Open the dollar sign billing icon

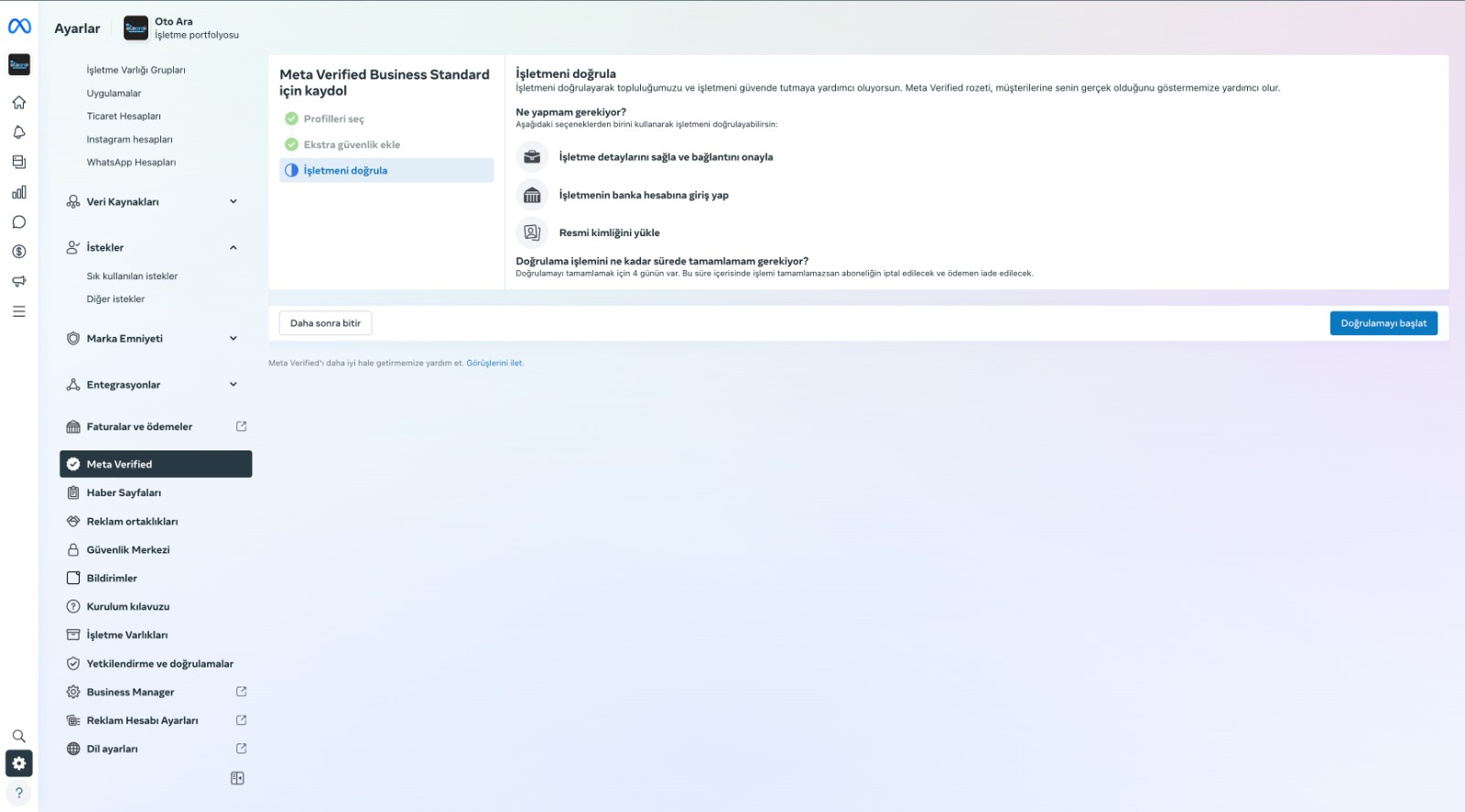(x=19, y=252)
